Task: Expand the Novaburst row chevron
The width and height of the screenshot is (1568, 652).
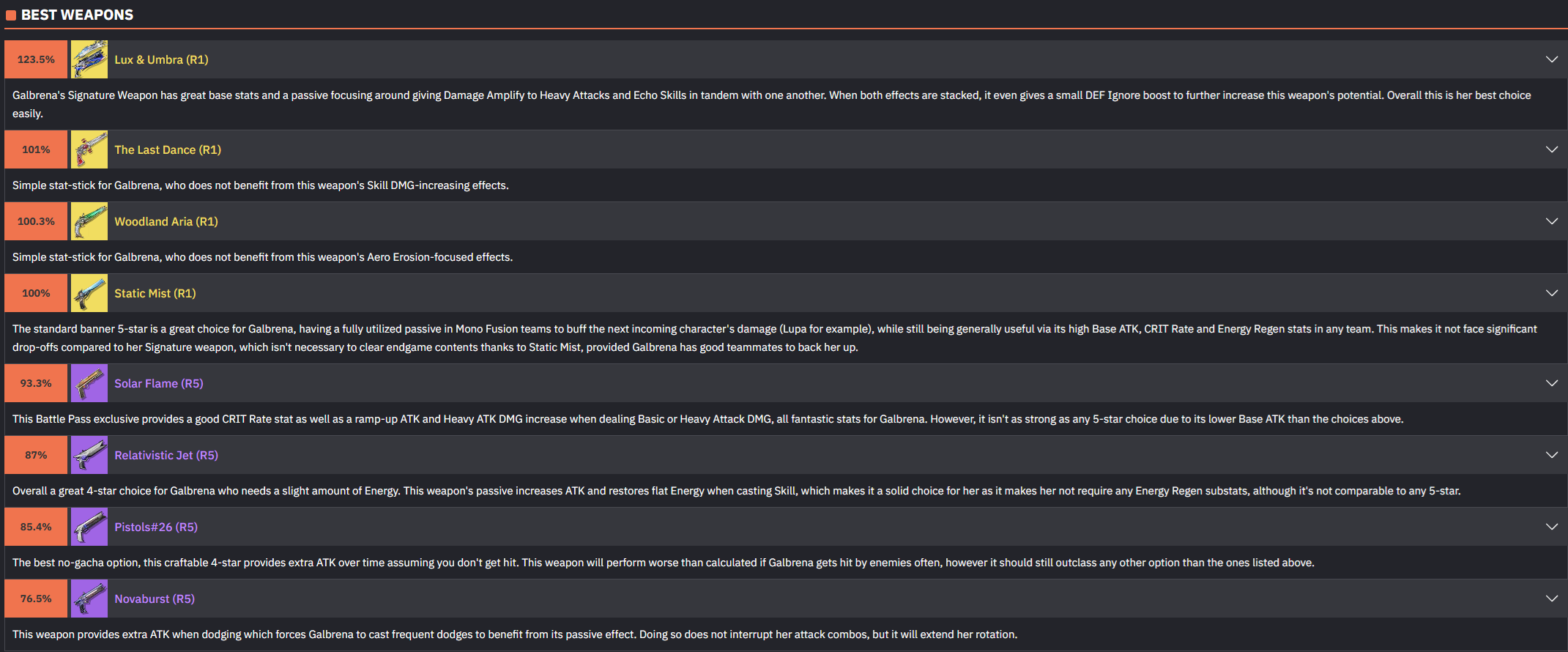Action: (x=1551, y=599)
